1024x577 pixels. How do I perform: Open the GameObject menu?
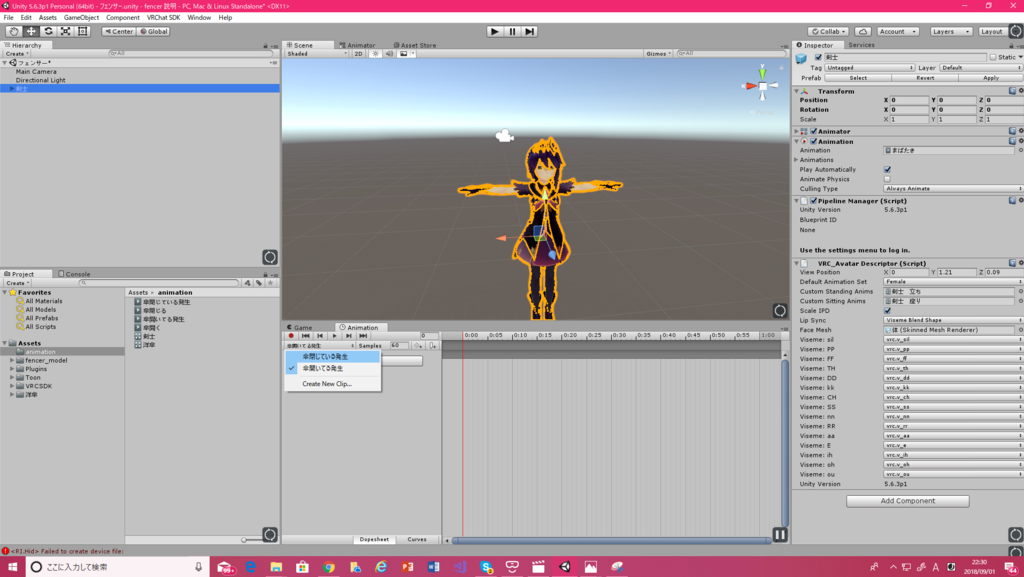(81, 18)
